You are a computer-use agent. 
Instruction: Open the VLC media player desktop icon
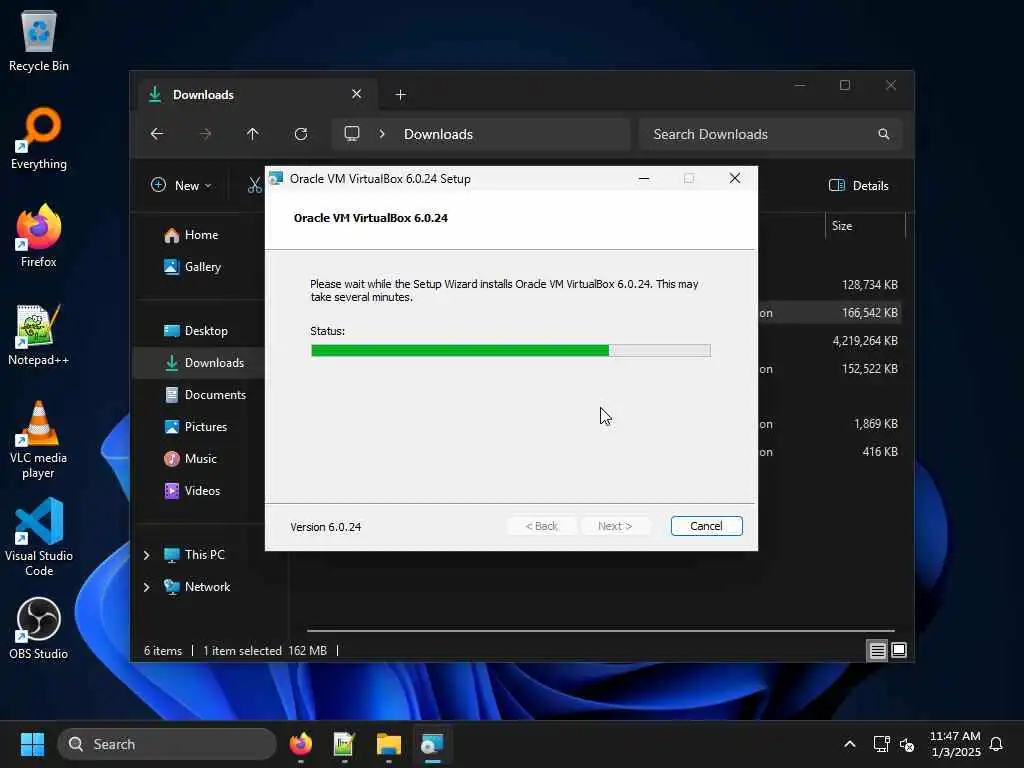point(39,439)
